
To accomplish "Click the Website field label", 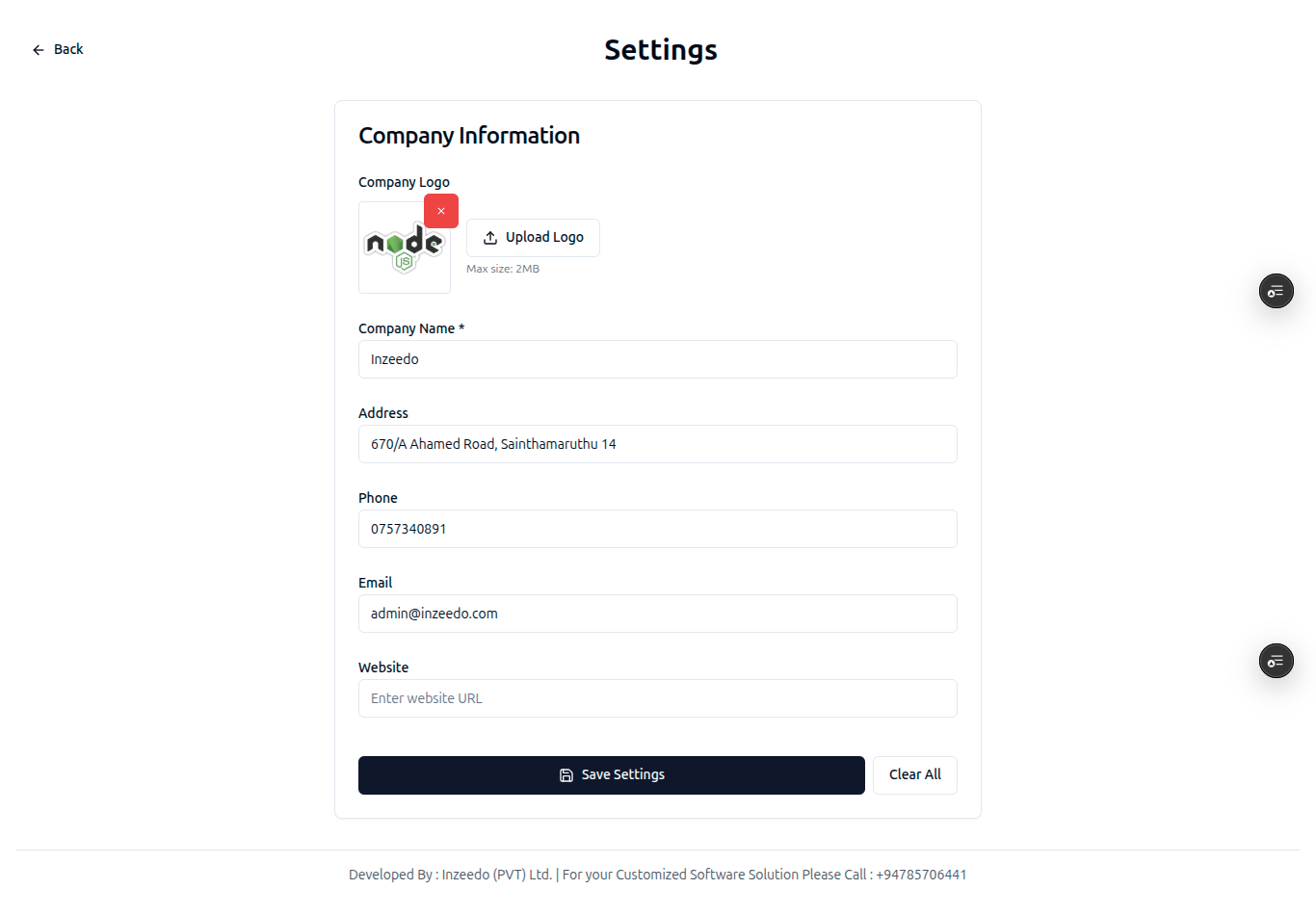I will (383, 667).
